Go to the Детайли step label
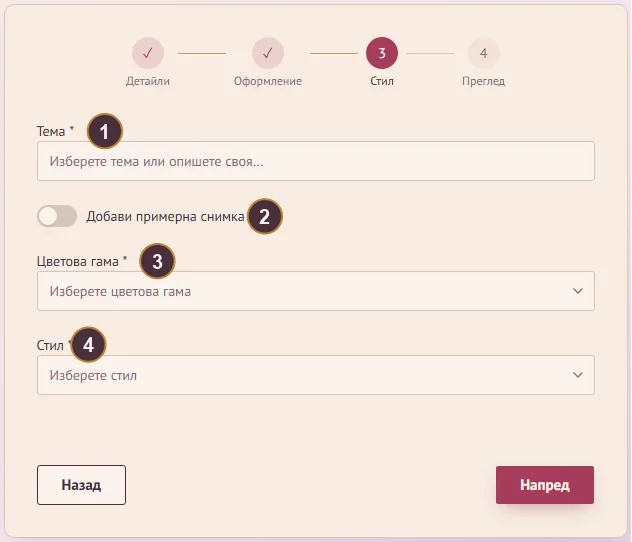The width and height of the screenshot is (632, 542). tap(148, 81)
